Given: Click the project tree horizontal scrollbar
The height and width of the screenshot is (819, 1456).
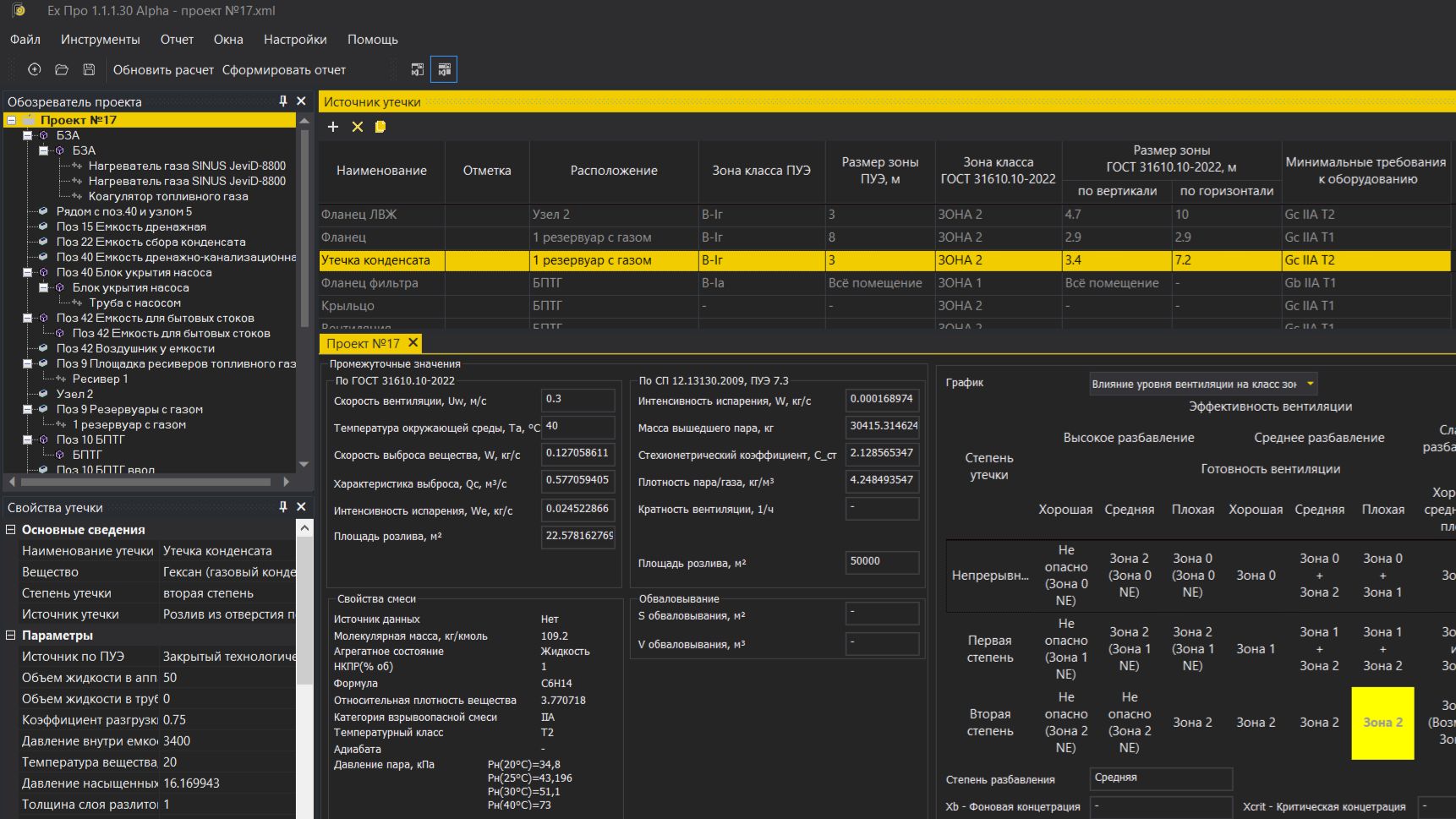Looking at the screenshot, I should click(145, 482).
